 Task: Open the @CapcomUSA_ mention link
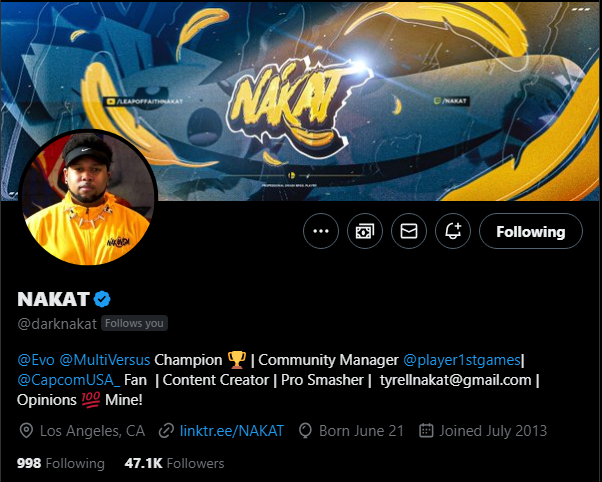tap(69, 380)
